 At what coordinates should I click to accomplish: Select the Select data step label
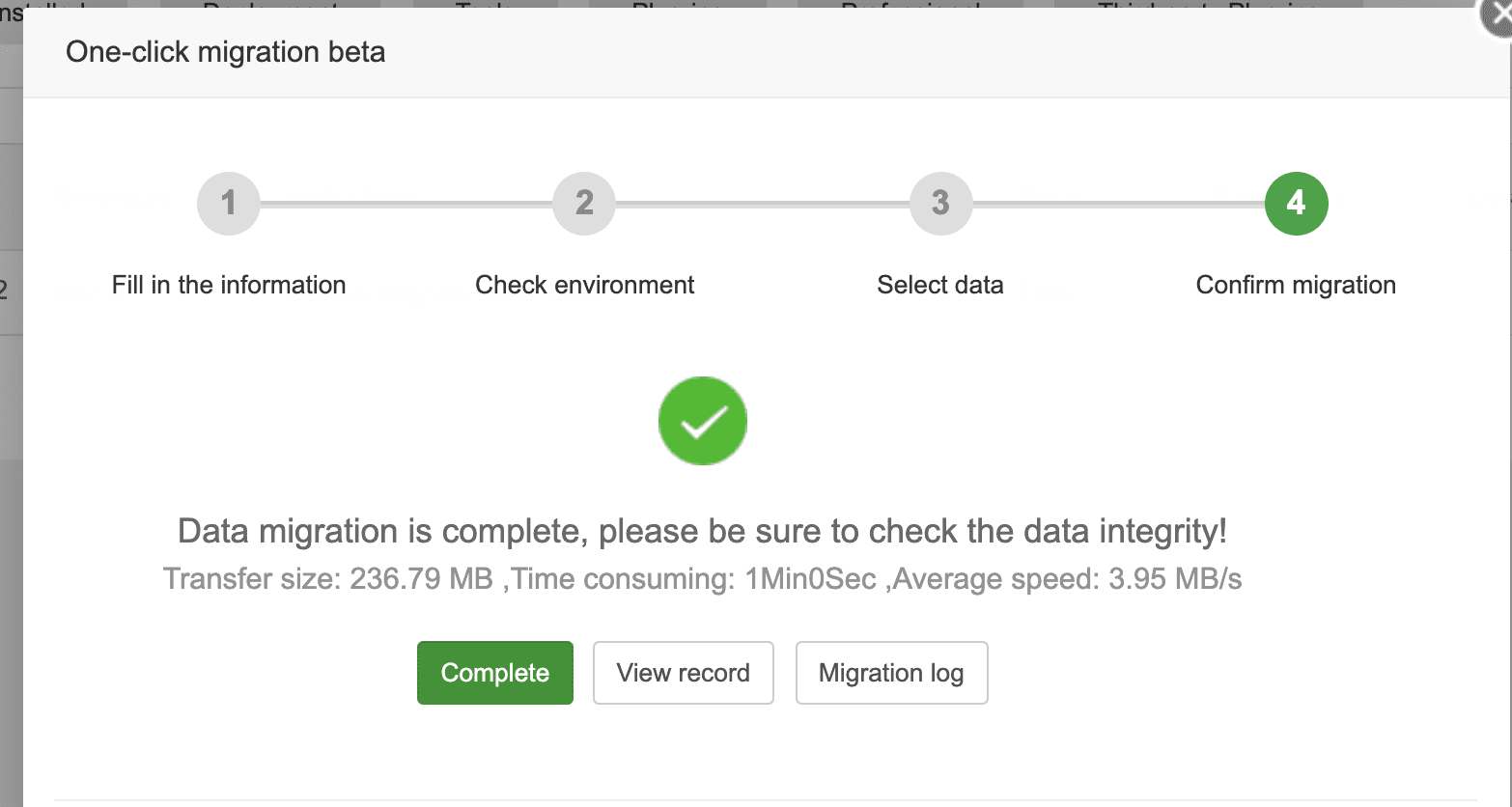940,285
